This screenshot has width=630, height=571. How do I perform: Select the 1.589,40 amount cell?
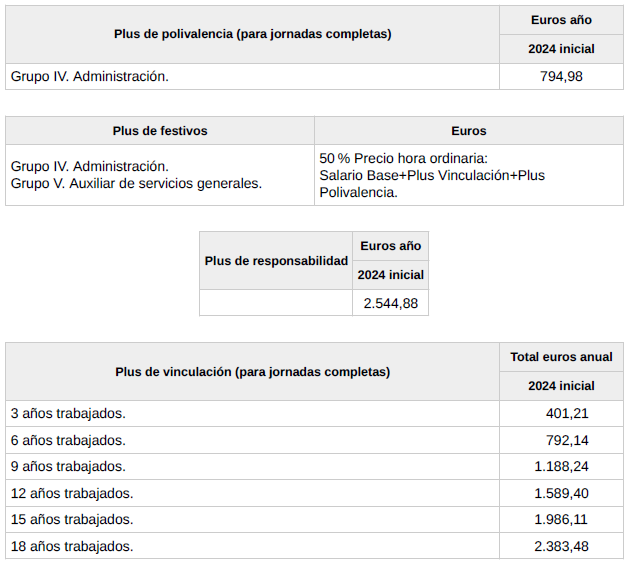click(x=561, y=493)
